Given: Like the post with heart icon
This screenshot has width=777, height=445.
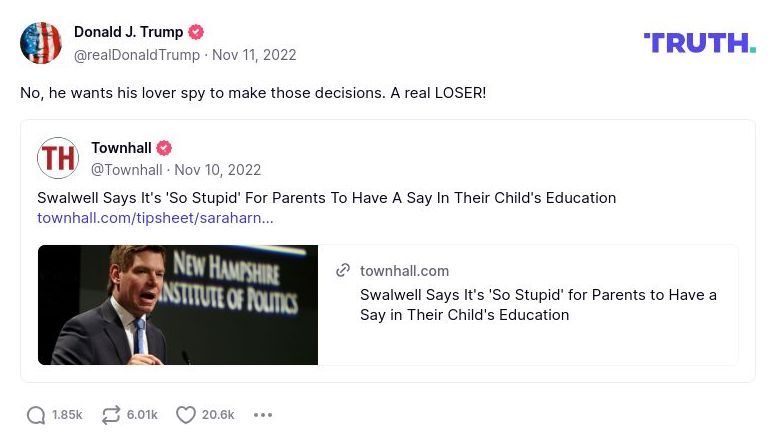Looking at the screenshot, I should point(185,415).
